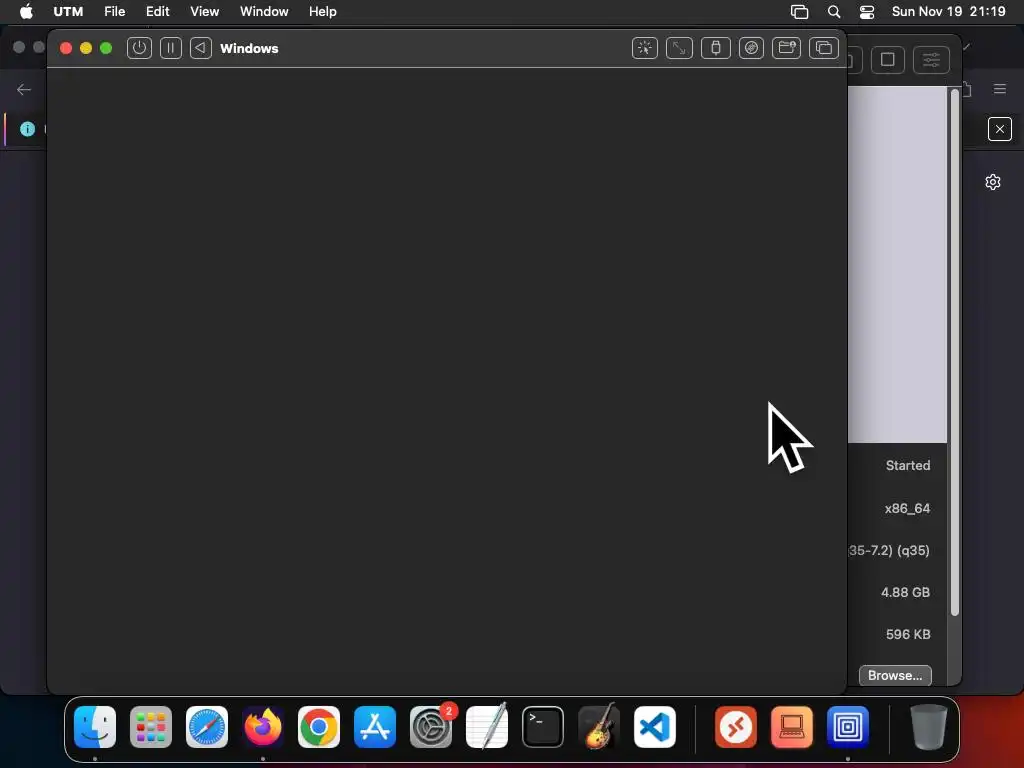Open the Edit menu
Viewport: 1024px width, 768px height.
pyautogui.click(x=157, y=11)
